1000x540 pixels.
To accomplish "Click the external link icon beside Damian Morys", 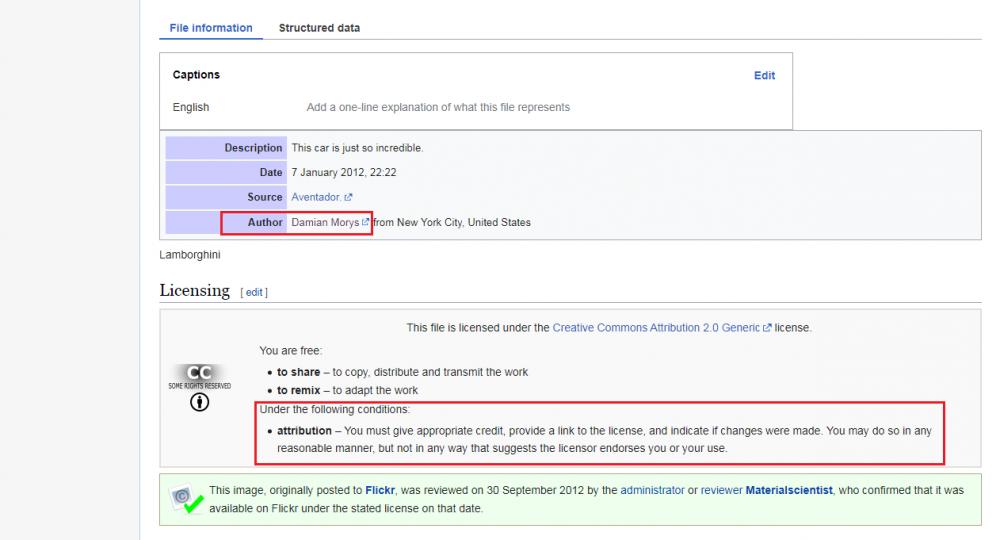I will point(365,222).
